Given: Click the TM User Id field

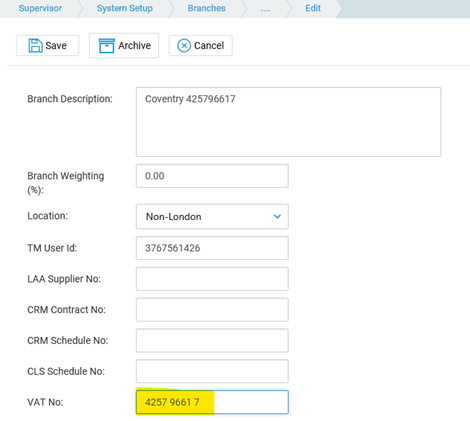Looking at the screenshot, I should pyautogui.click(x=212, y=248).
